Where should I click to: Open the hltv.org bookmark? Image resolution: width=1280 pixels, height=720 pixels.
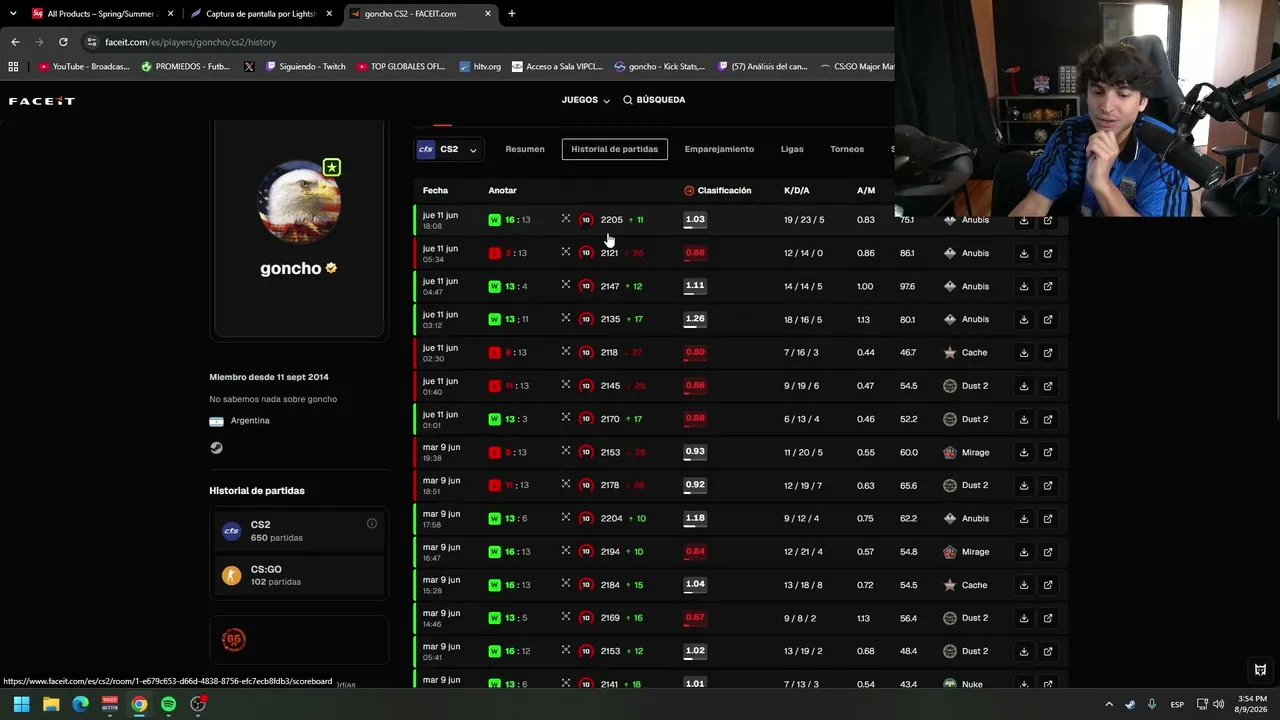[x=480, y=67]
